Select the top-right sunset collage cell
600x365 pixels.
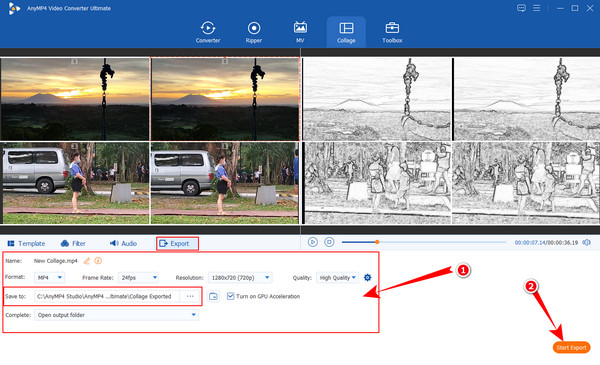[x=225, y=99]
